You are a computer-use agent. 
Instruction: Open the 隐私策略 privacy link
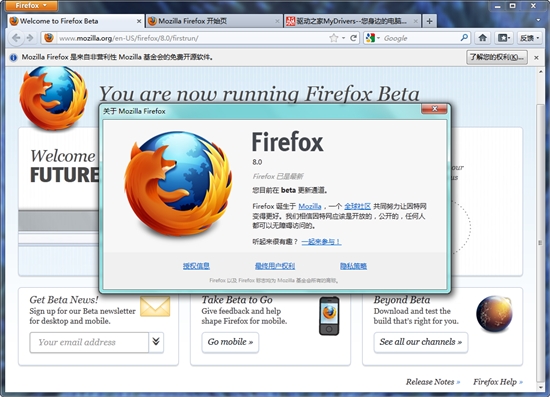[353, 266]
